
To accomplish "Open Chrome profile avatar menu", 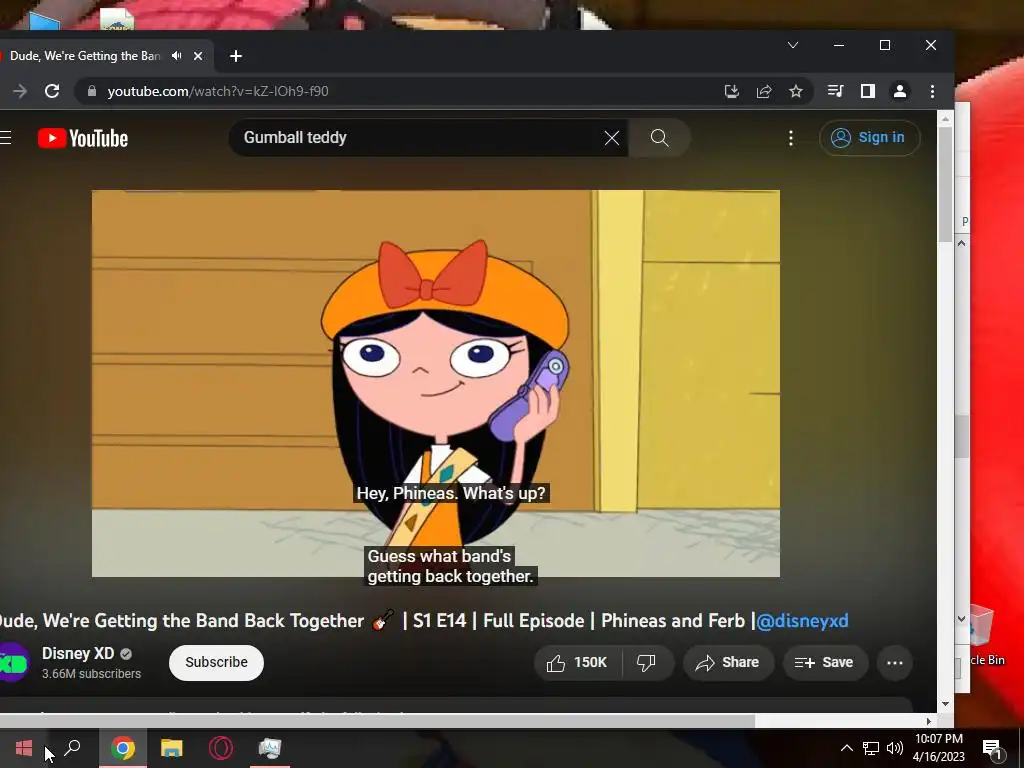I will tap(899, 91).
